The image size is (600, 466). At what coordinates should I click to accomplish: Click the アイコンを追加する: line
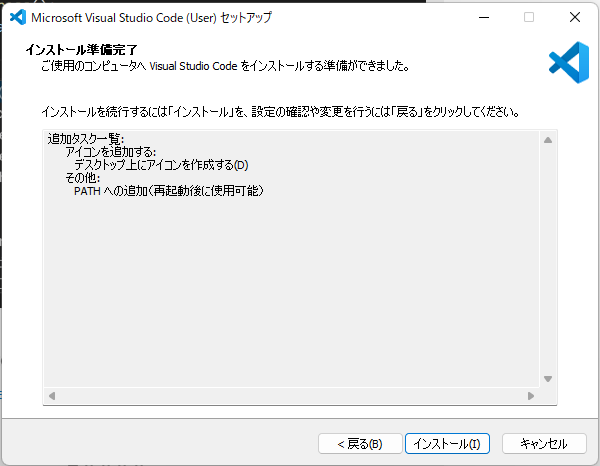click(111, 152)
